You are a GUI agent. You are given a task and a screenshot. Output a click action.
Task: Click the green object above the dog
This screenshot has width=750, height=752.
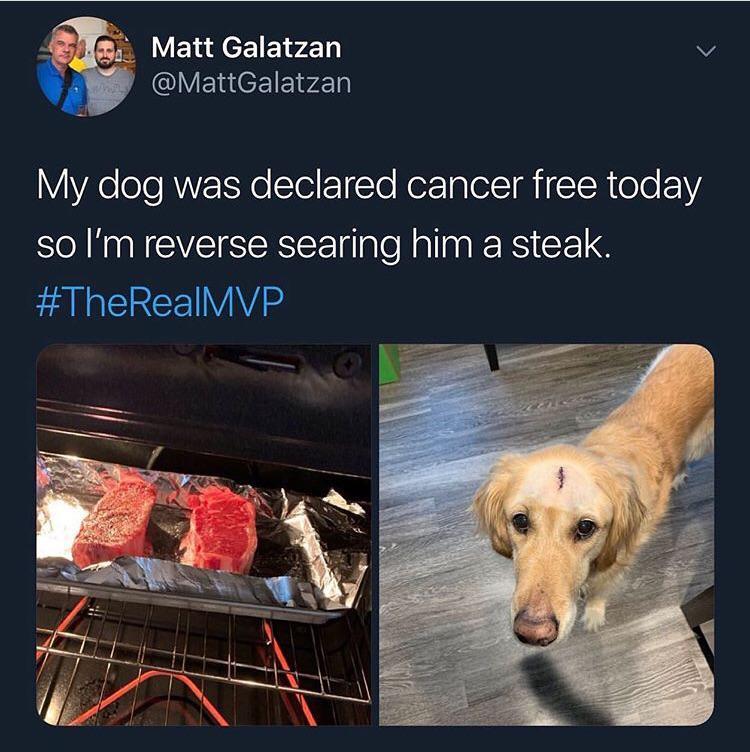point(389,364)
